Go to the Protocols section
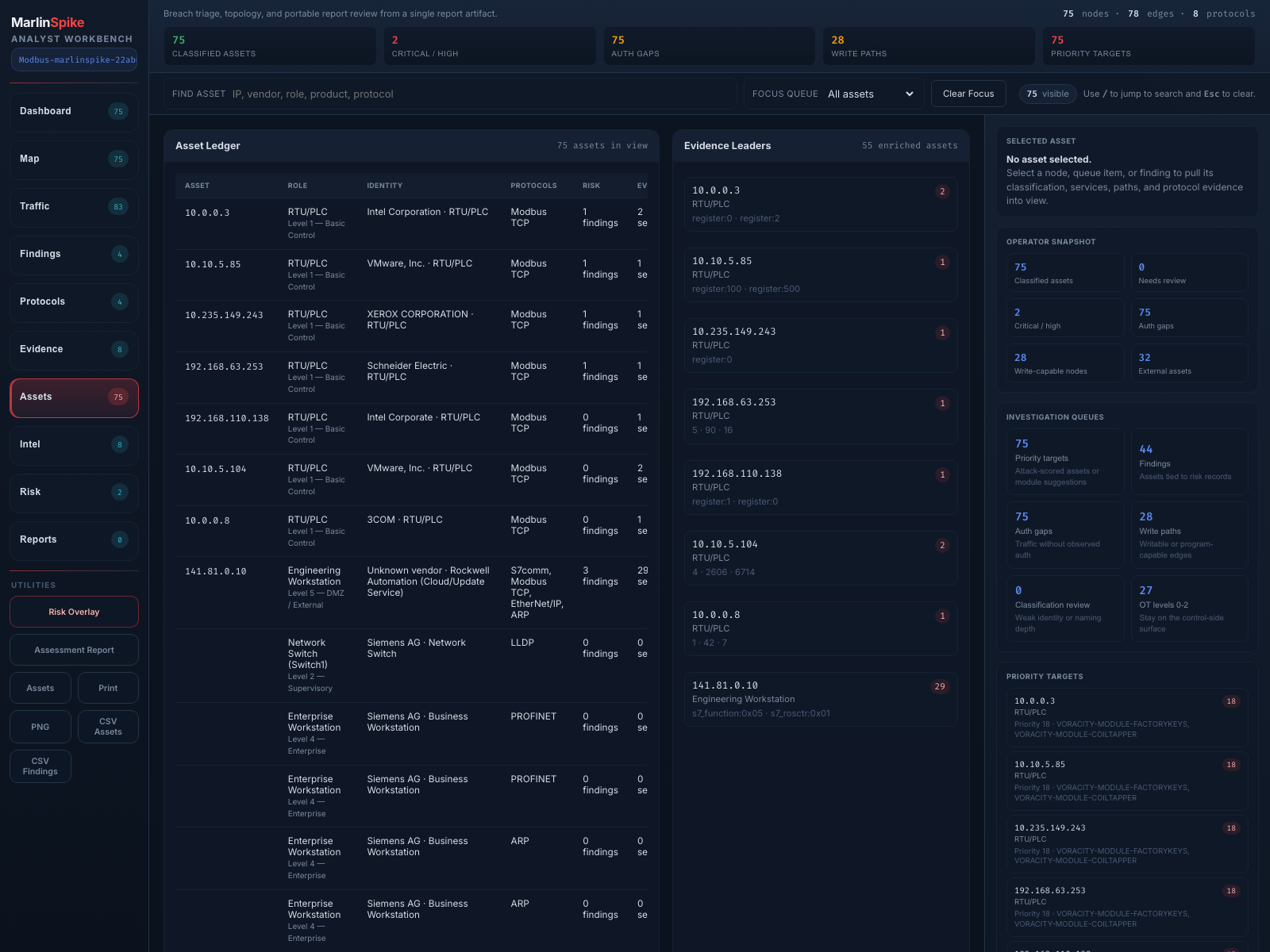 pyautogui.click(x=74, y=302)
